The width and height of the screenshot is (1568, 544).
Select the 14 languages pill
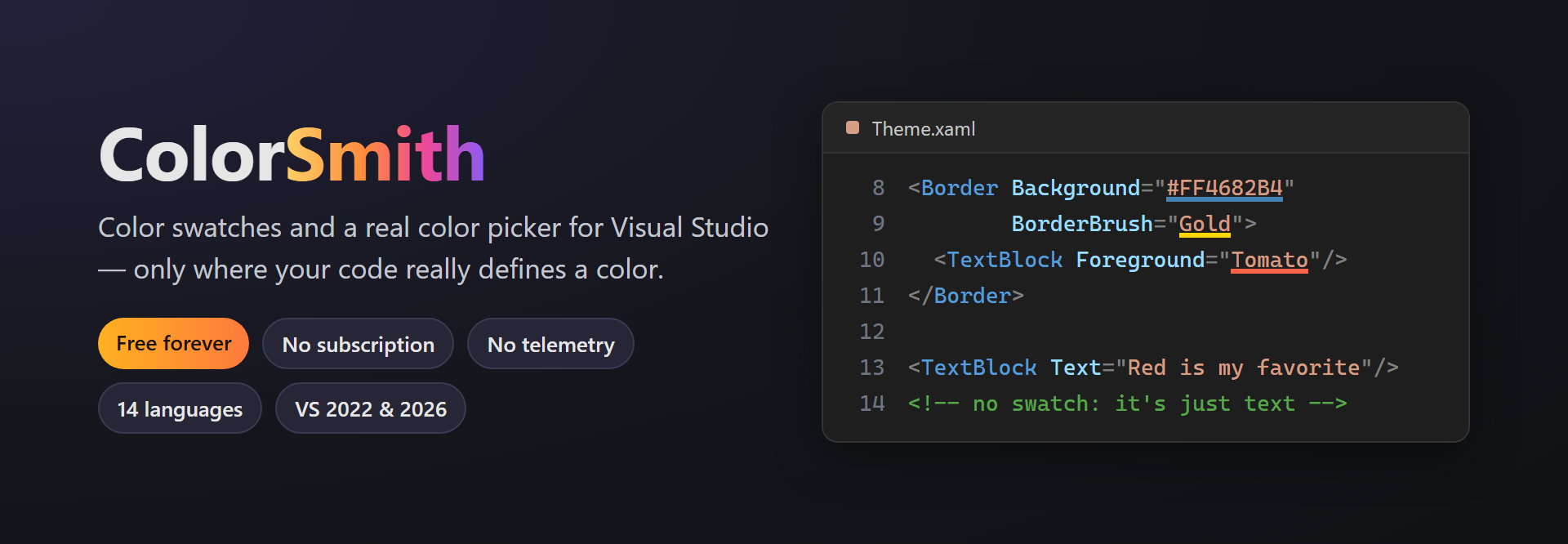(180, 408)
